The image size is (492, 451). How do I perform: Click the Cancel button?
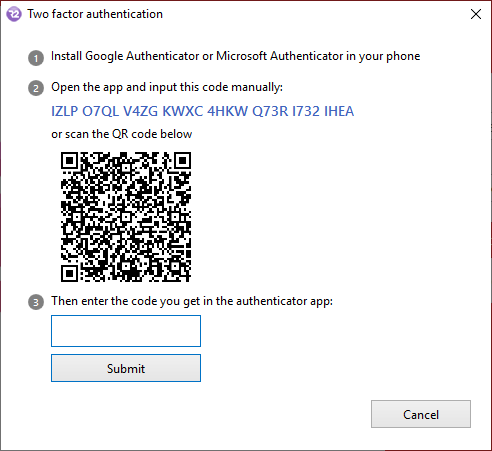click(421, 414)
